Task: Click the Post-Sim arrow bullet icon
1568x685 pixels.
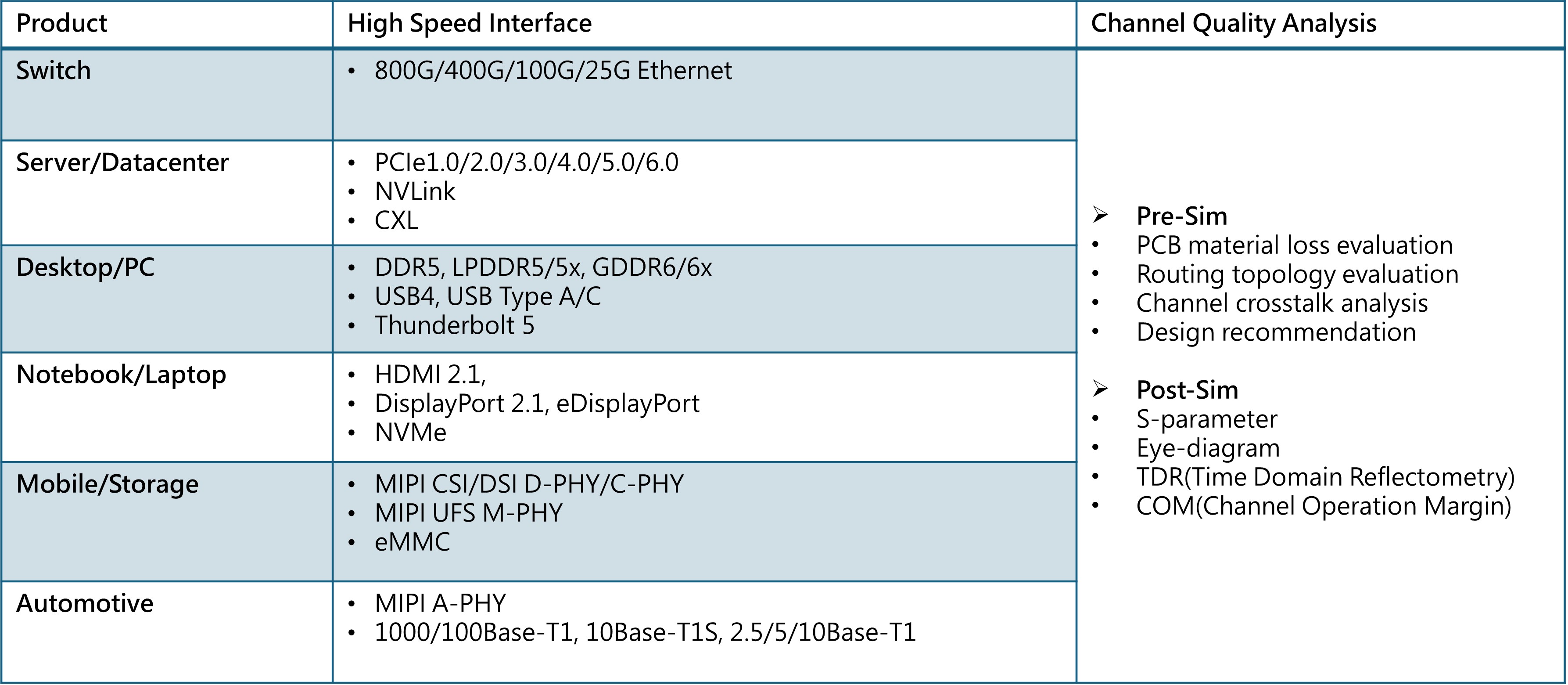Action: coord(1100,389)
